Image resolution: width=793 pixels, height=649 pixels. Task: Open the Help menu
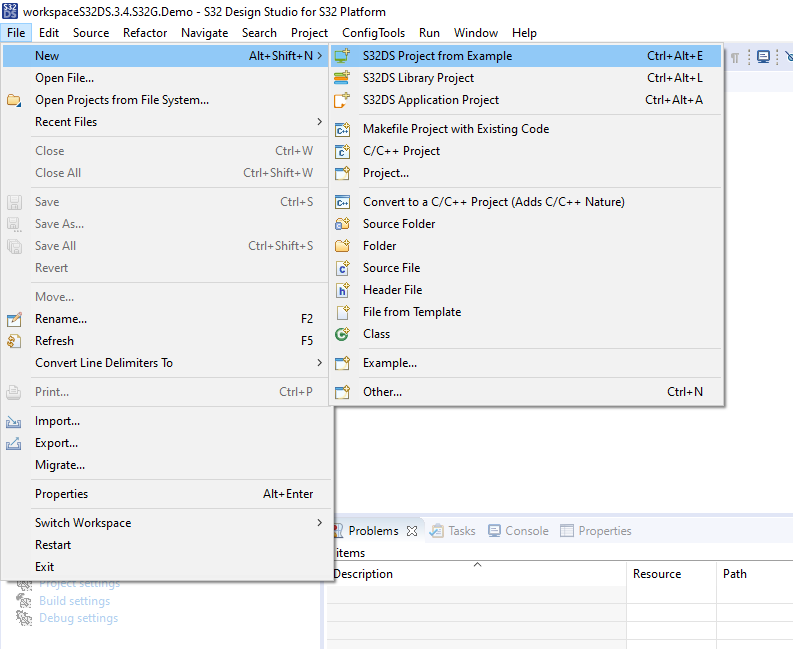click(x=524, y=33)
